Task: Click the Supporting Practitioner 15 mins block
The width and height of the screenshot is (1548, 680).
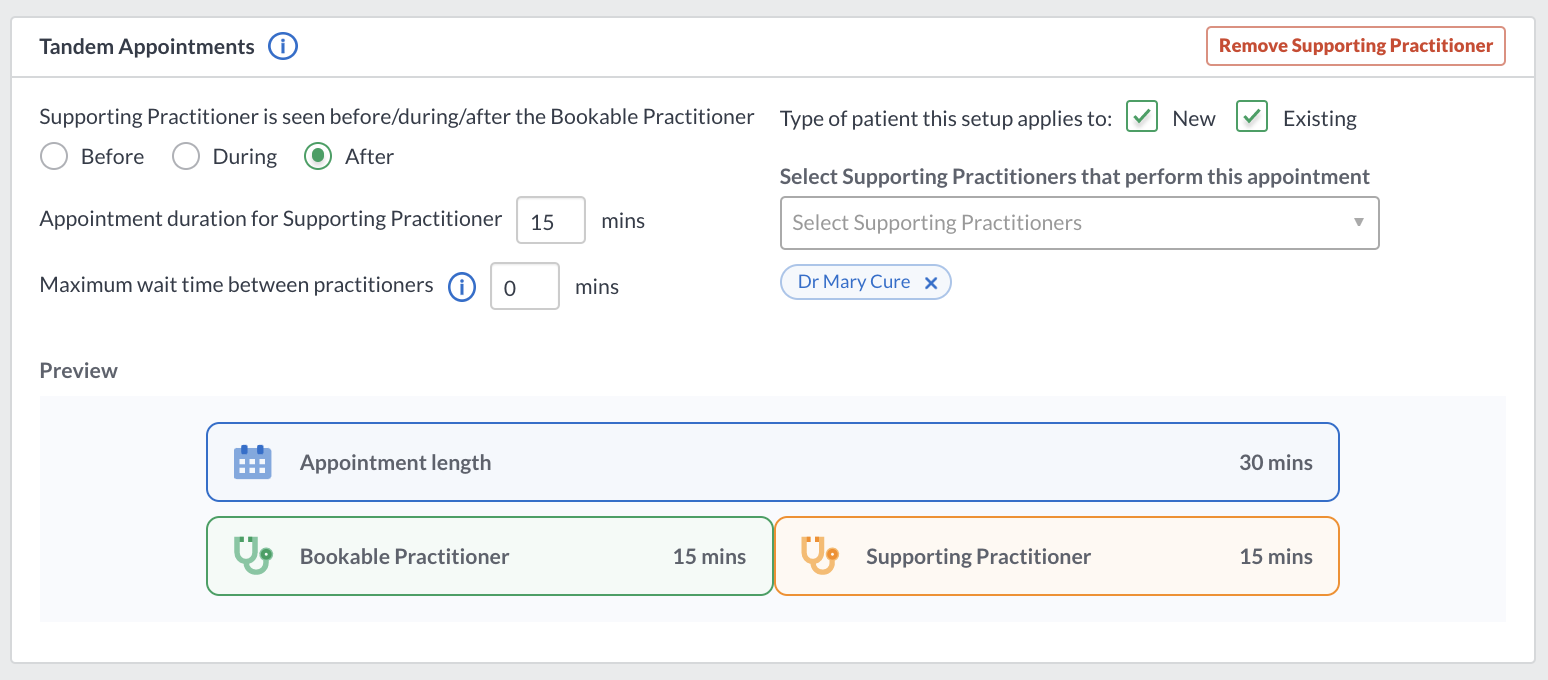Action: point(1057,556)
